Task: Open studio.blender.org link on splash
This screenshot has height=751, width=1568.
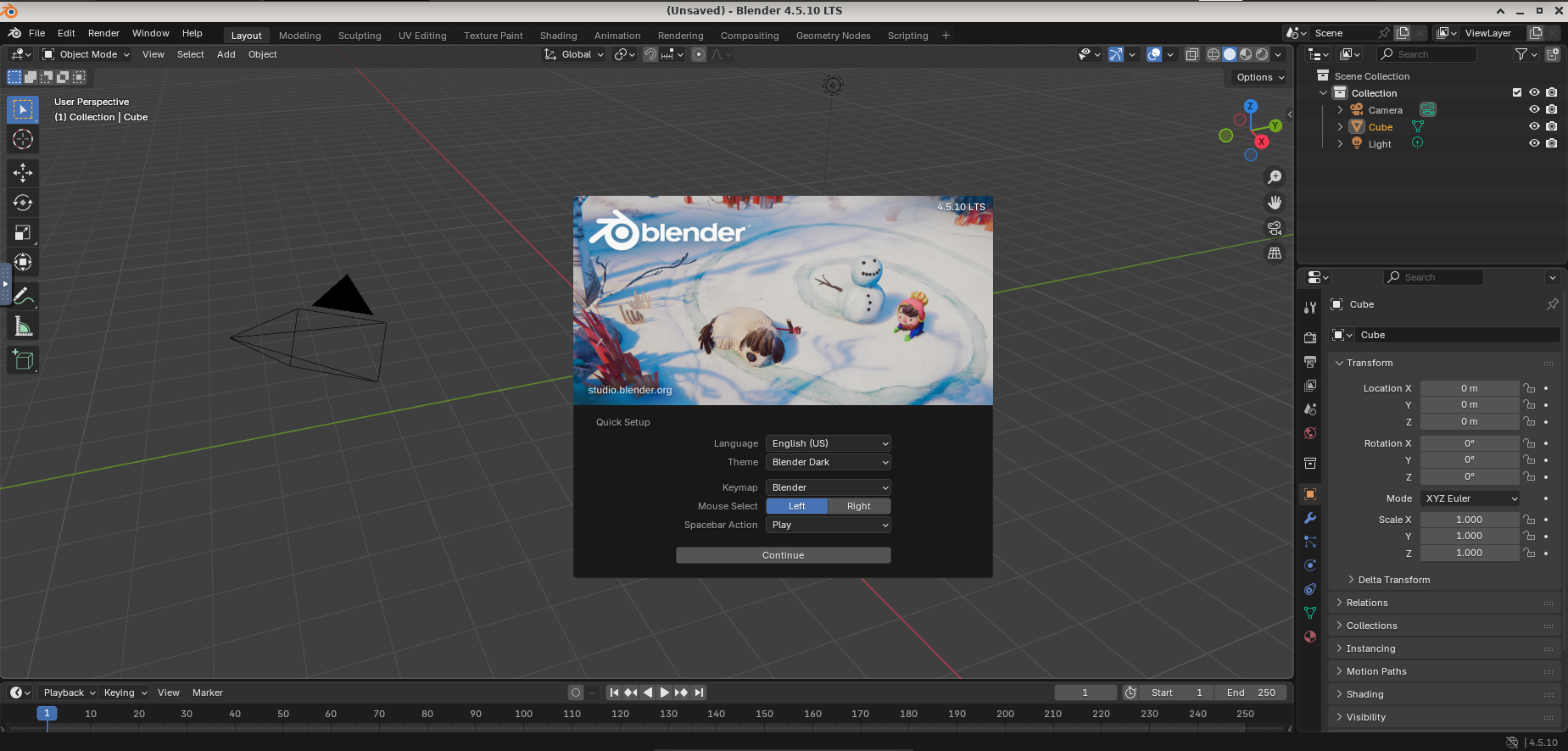Action: tap(630, 390)
